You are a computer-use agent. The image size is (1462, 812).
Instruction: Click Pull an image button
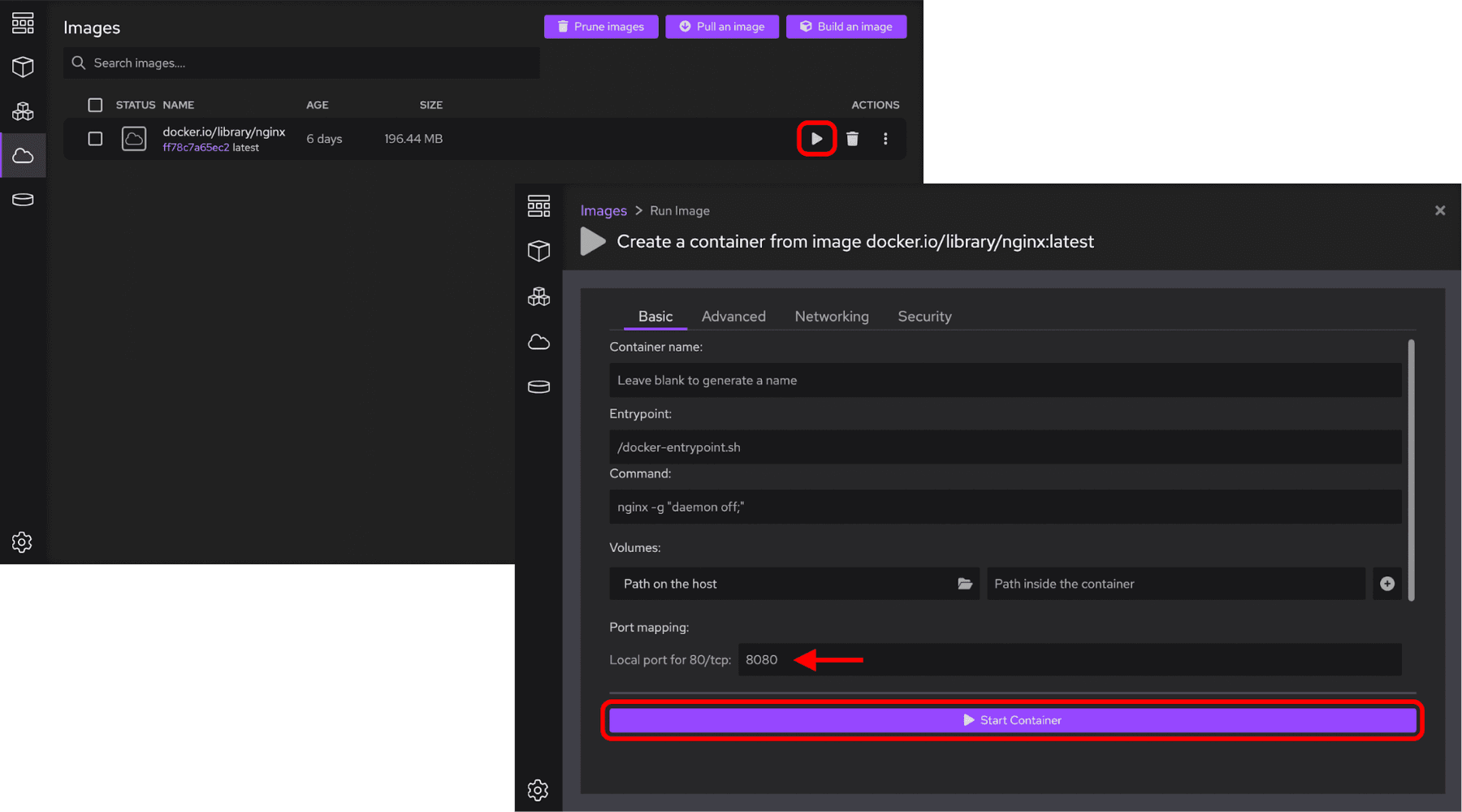click(722, 27)
